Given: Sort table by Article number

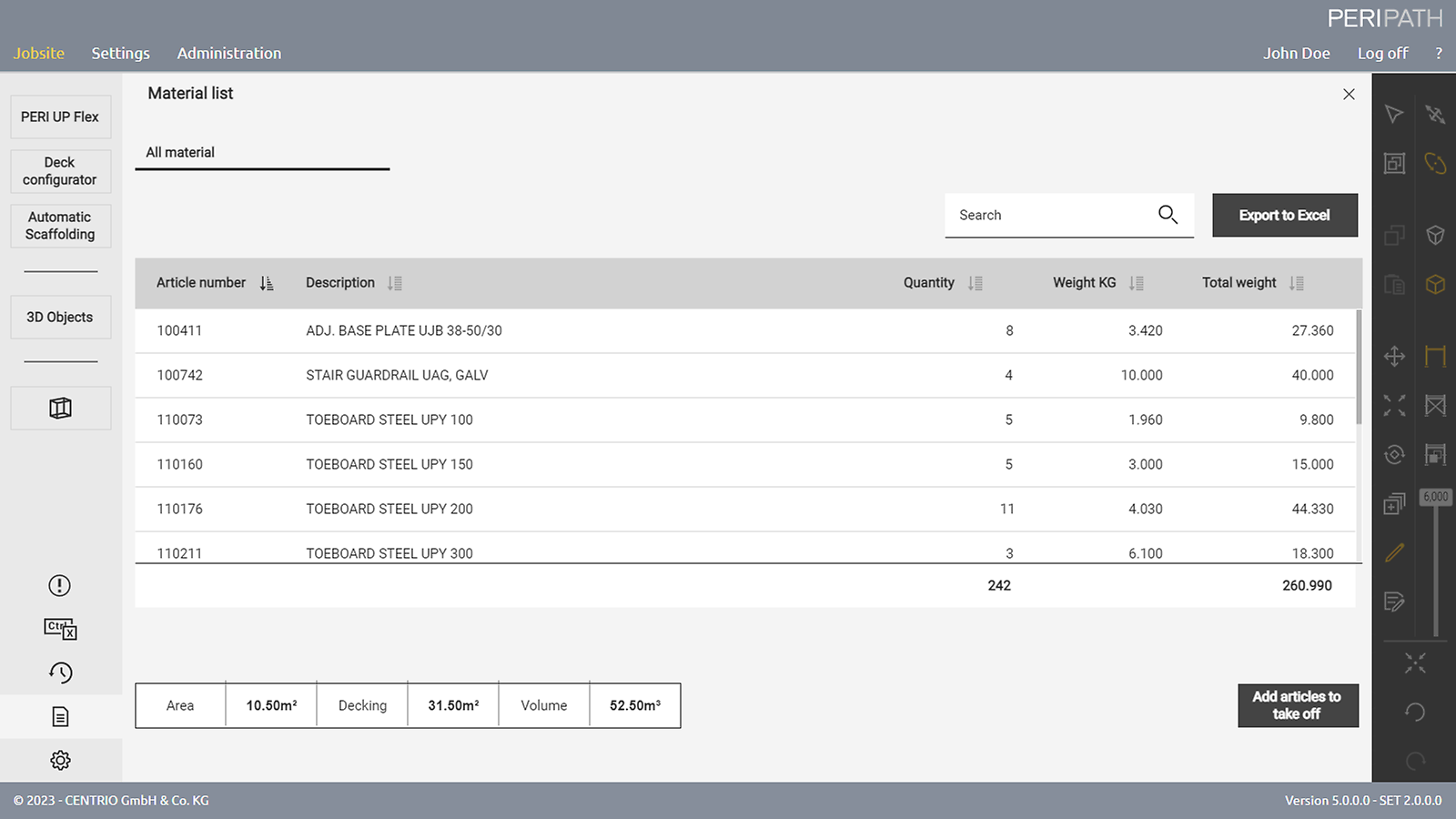Looking at the screenshot, I should [x=266, y=283].
